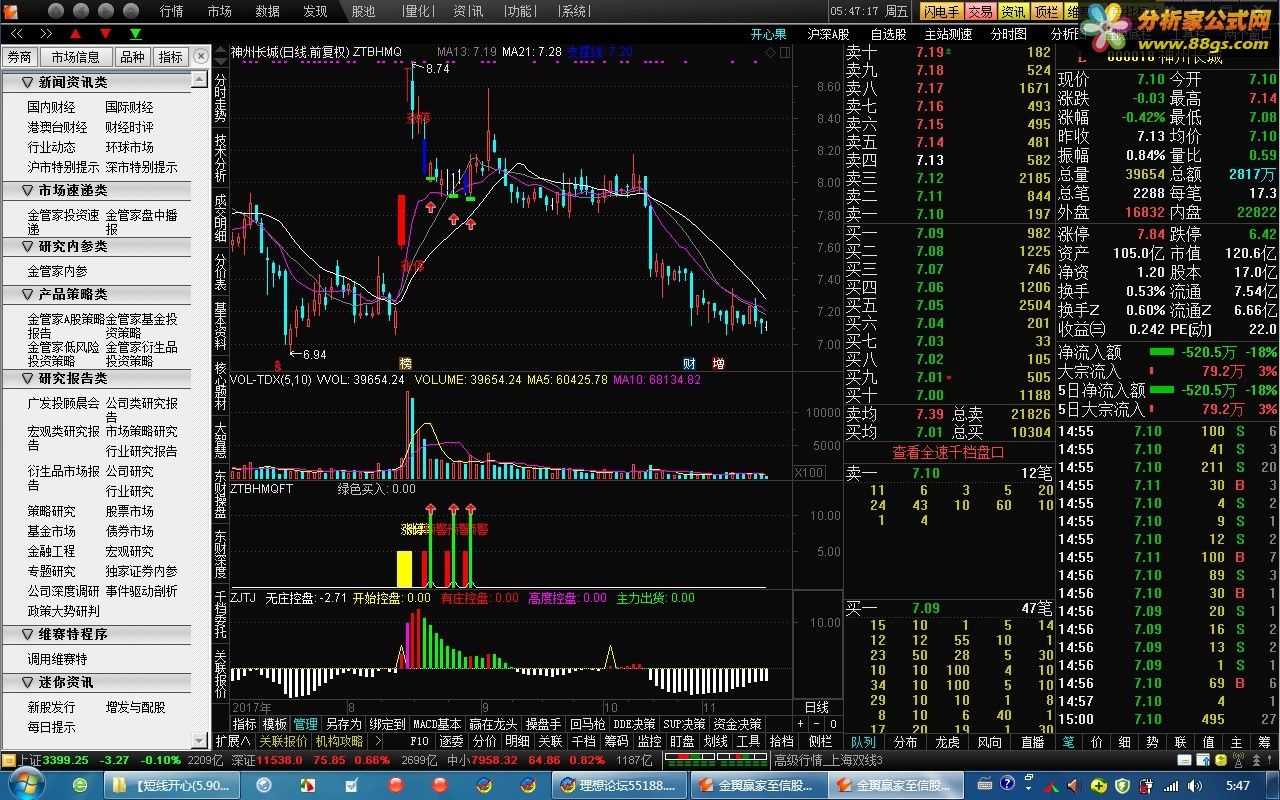Click the 顶栏 button
The height and width of the screenshot is (800, 1280).
[x=1046, y=12]
